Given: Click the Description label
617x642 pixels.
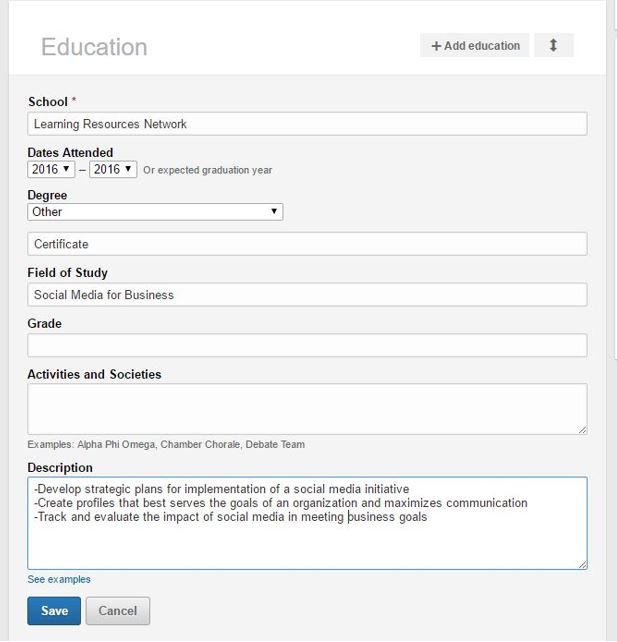Looking at the screenshot, I should (60, 468).
